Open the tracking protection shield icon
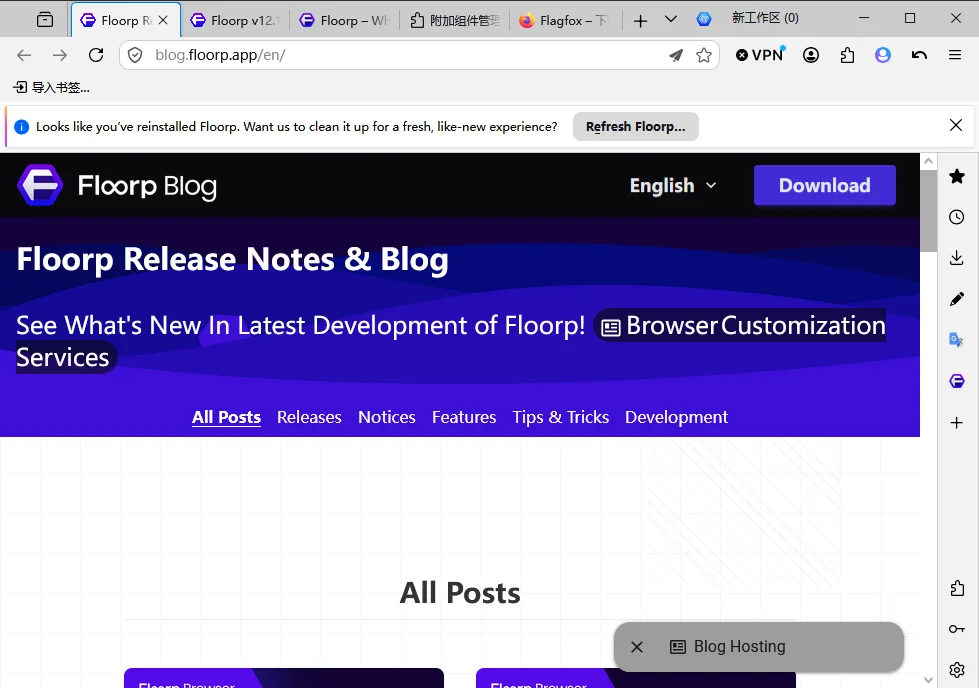The height and width of the screenshot is (688, 979). point(135,56)
